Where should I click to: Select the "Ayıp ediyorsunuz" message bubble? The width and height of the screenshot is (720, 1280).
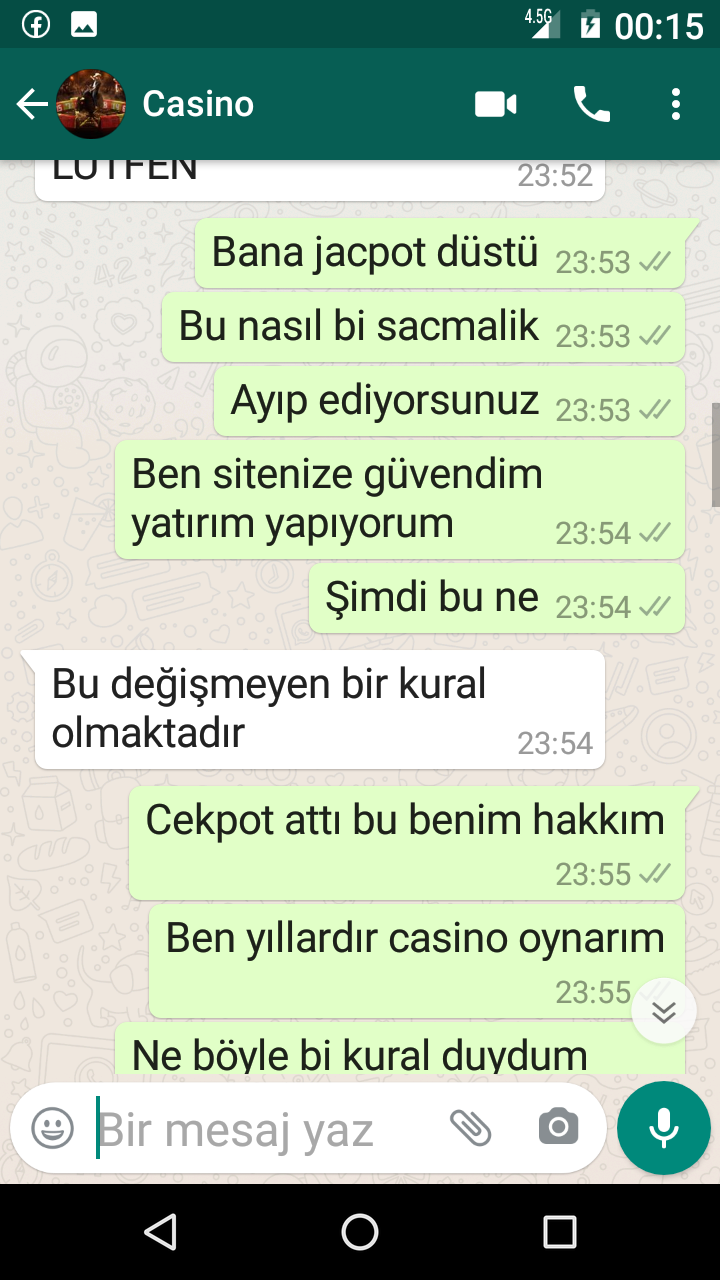449,401
